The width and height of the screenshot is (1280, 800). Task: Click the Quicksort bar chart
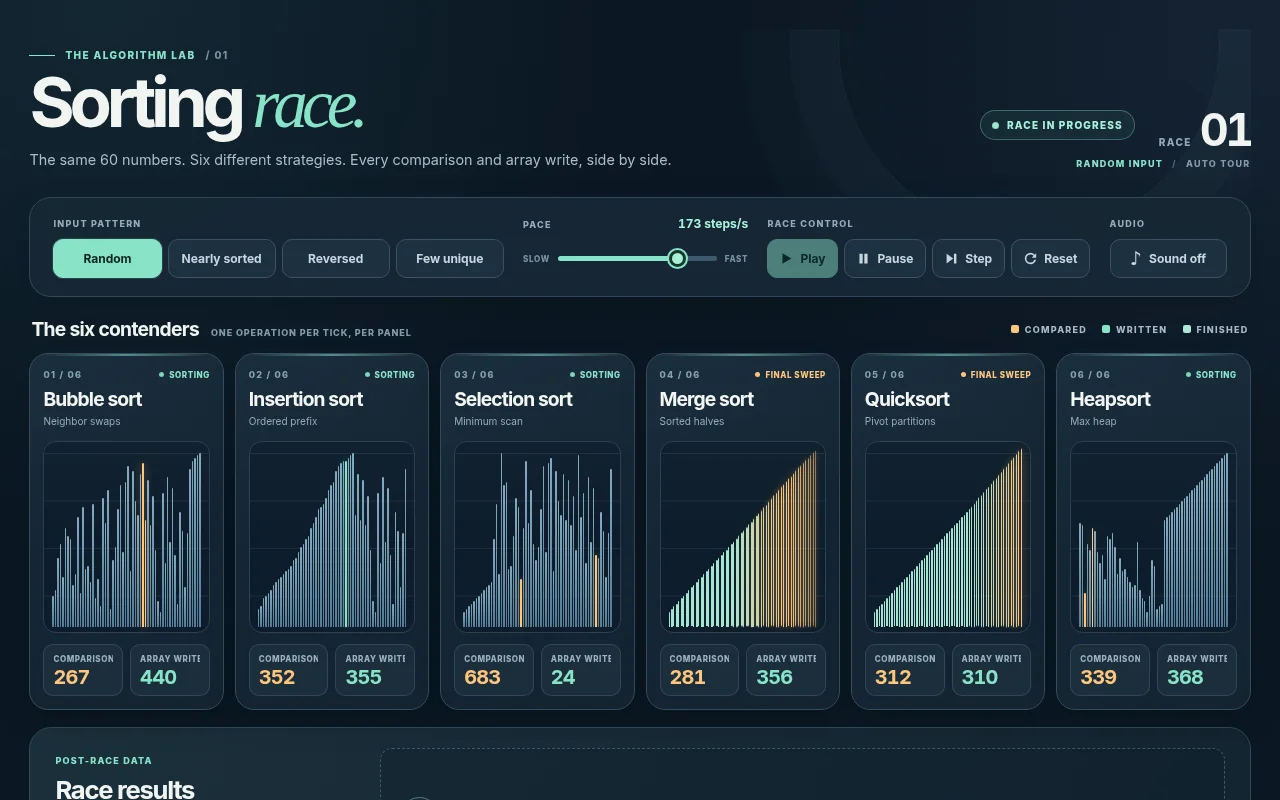pyautogui.click(x=947, y=537)
